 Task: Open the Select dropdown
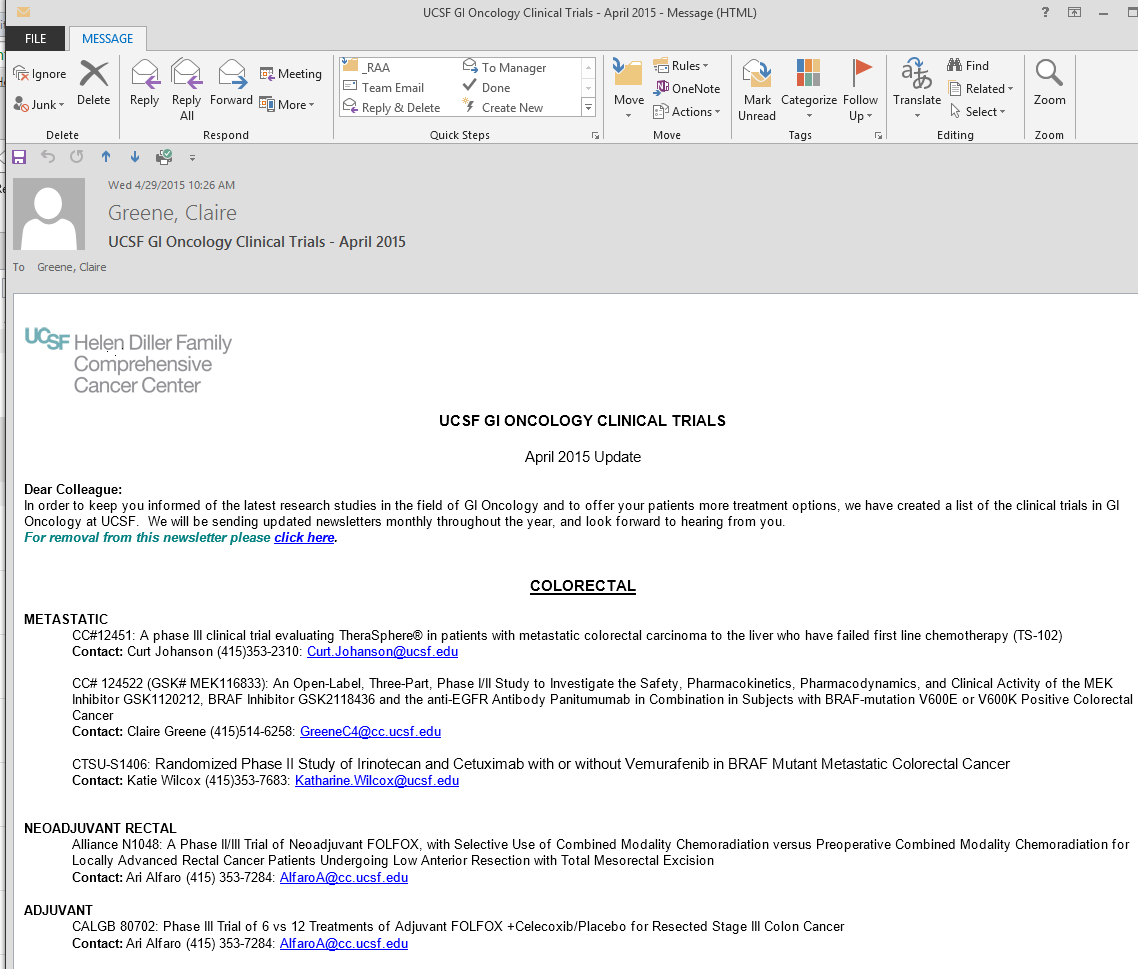click(978, 112)
